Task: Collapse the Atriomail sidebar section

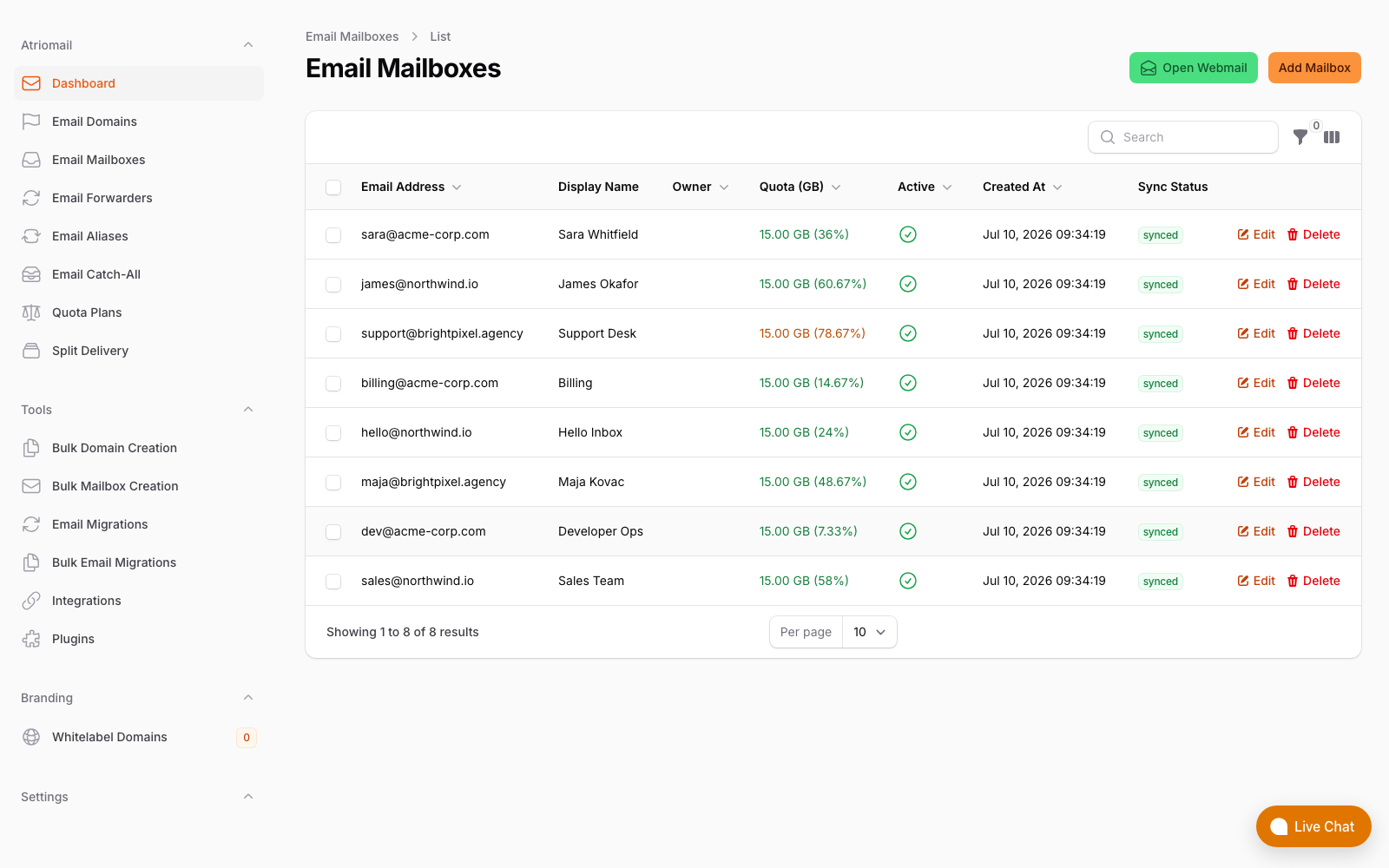Action: [248, 45]
